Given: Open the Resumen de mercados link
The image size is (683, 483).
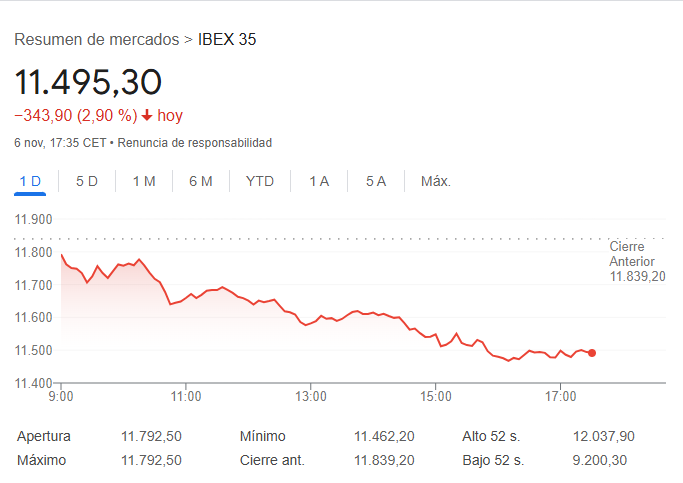Looking at the screenshot, I should (96, 40).
